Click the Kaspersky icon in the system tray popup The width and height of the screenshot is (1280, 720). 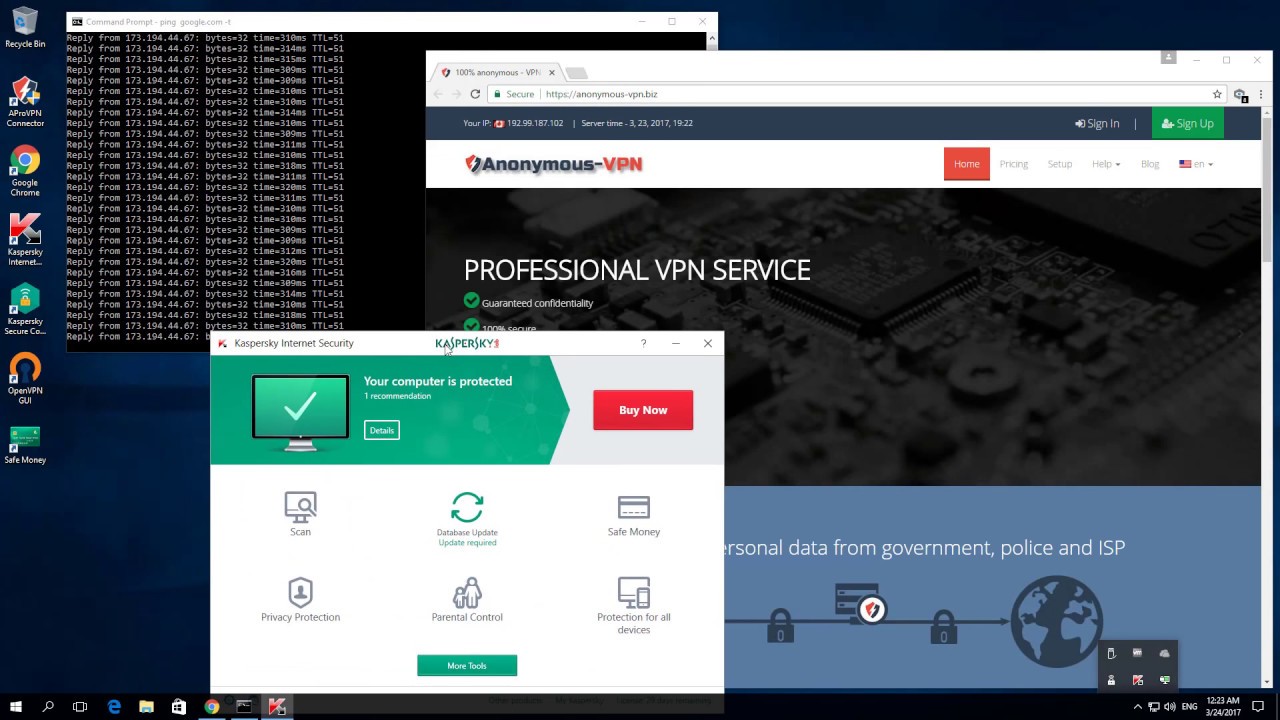(x=1137, y=680)
